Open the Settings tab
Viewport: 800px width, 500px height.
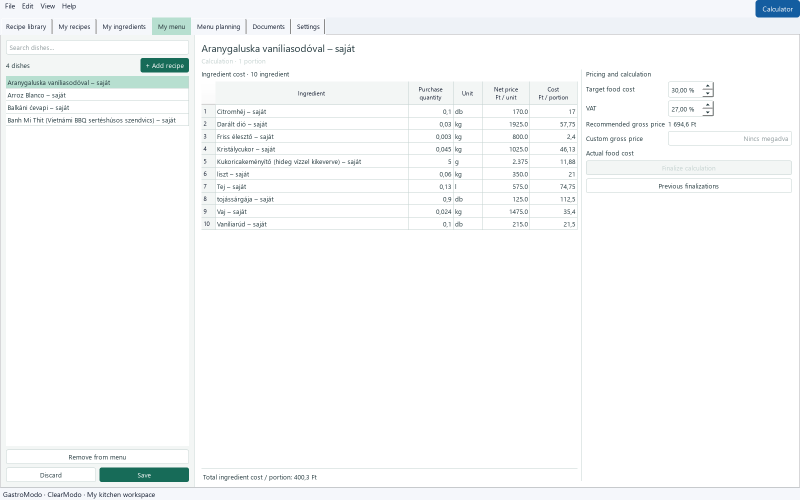pos(308,27)
